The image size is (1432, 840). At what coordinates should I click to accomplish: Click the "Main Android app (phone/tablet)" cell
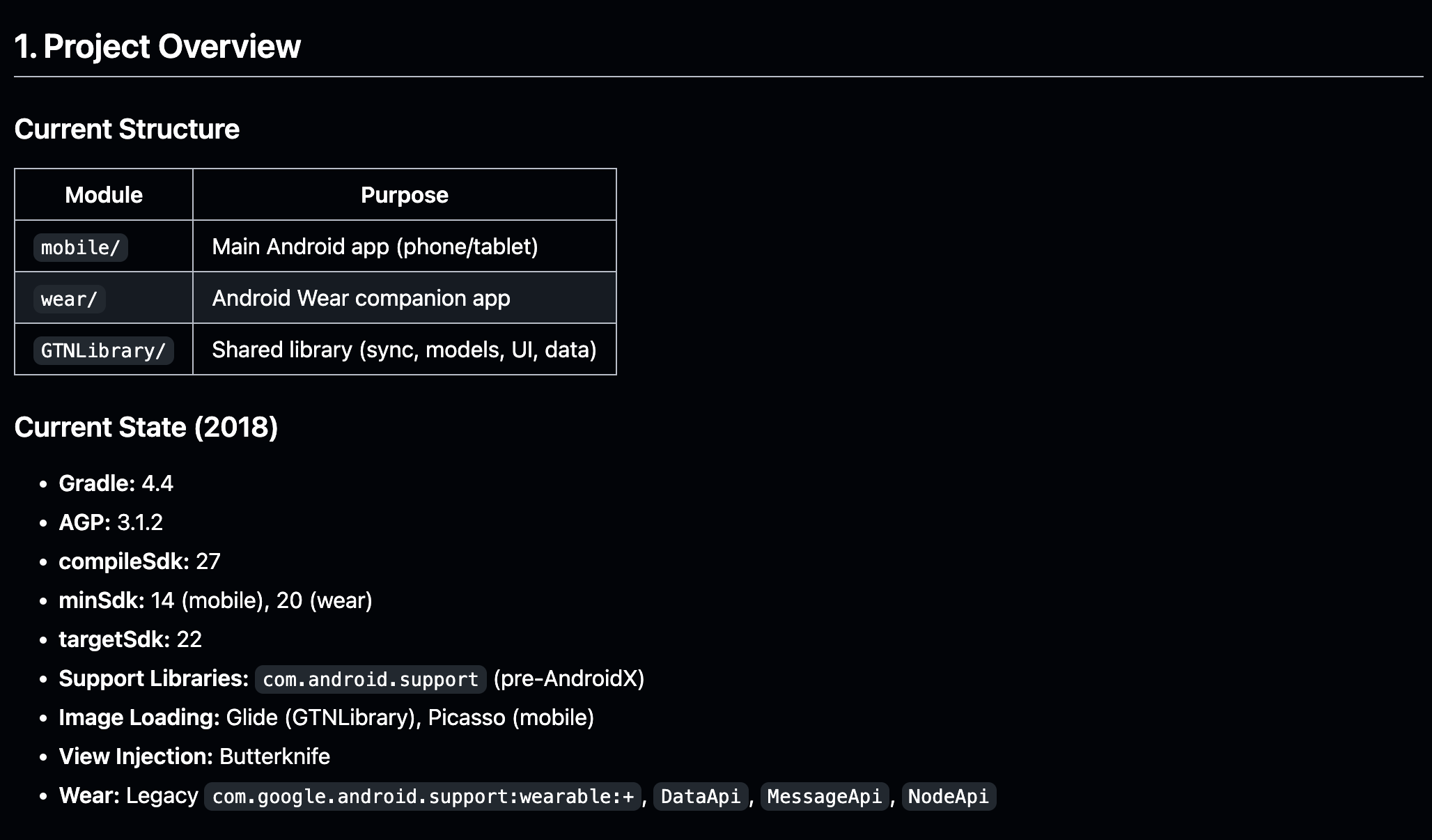(x=375, y=247)
